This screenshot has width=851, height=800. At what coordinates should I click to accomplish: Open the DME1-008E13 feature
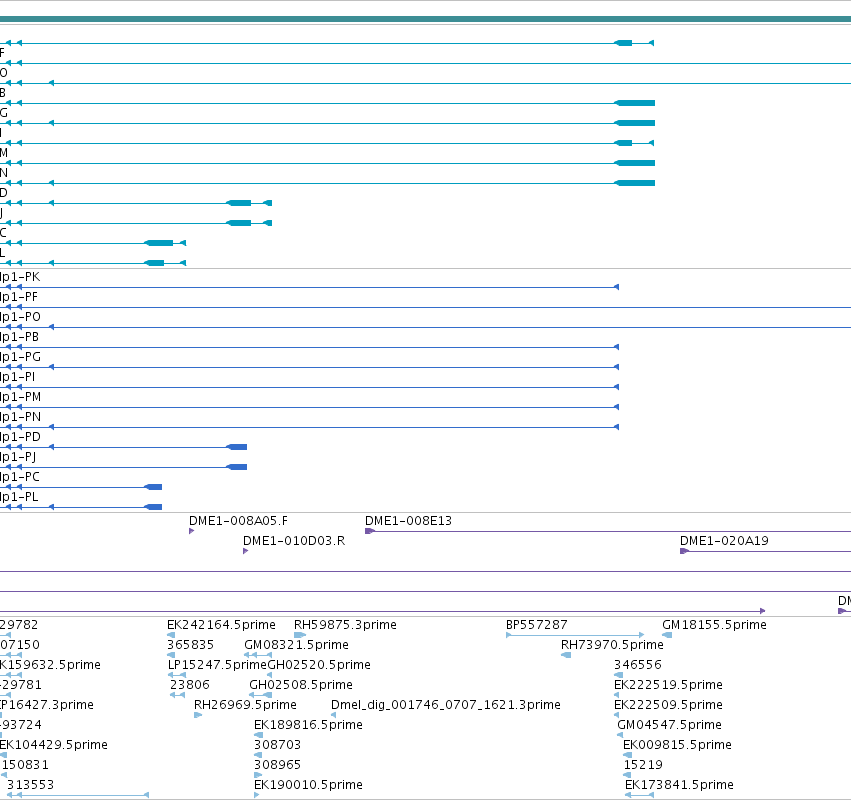pyautogui.click(x=408, y=521)
